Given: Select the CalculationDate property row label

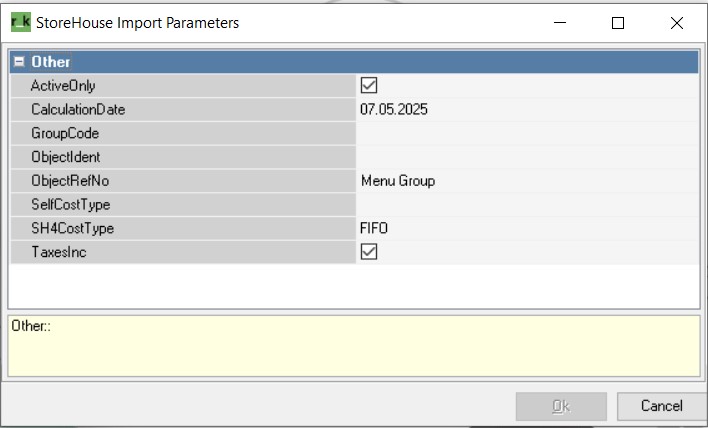Looking at the screenshot, I should (x=183, y=109).
